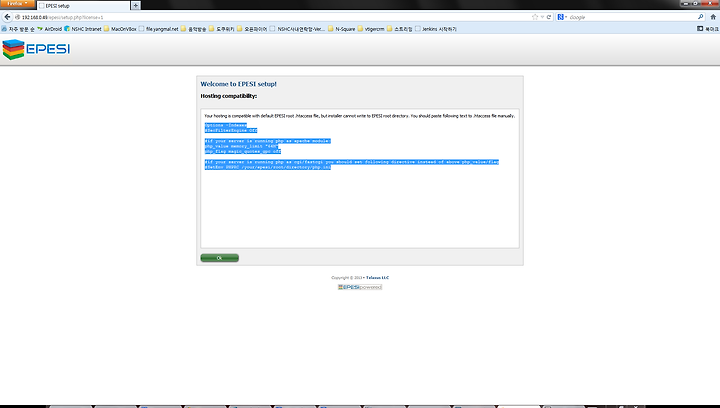Go to the browser Home page icon
720x408 pixels.
pyautogui.click(x=713, y=17)
